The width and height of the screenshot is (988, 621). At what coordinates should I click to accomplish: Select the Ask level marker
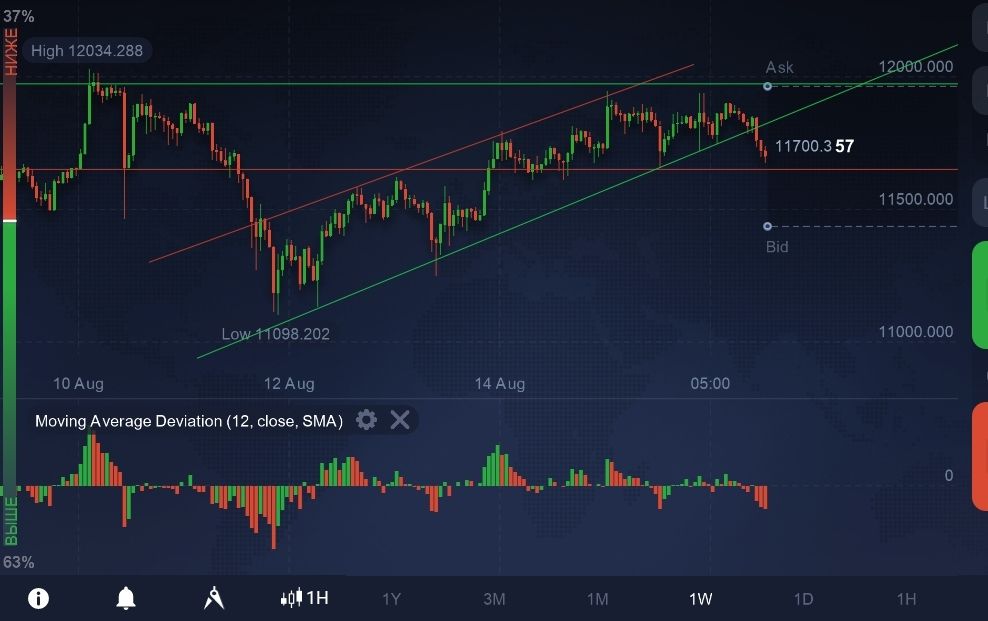click(x=767, y=86)
